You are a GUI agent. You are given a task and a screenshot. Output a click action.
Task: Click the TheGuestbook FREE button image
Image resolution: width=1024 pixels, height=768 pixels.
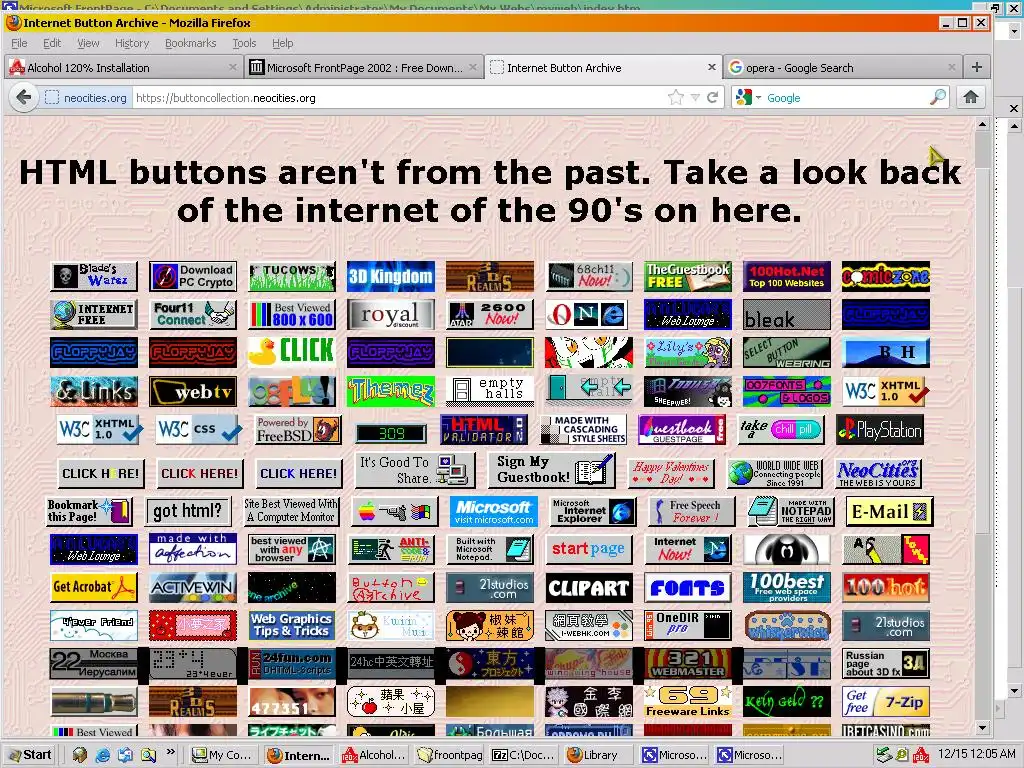coord(688,276)
